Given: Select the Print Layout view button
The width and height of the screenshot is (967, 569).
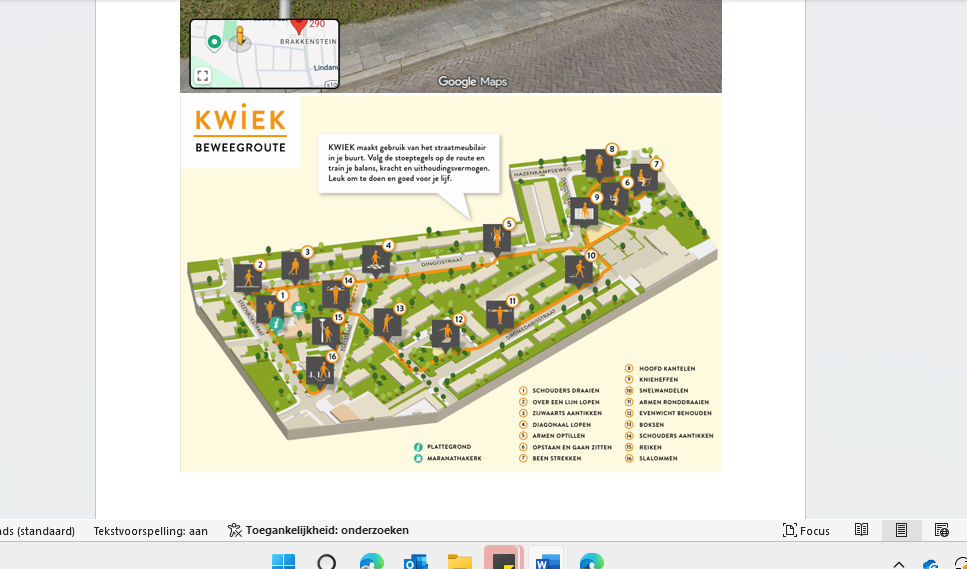Looking at the screenshot, I should (901, 530).
